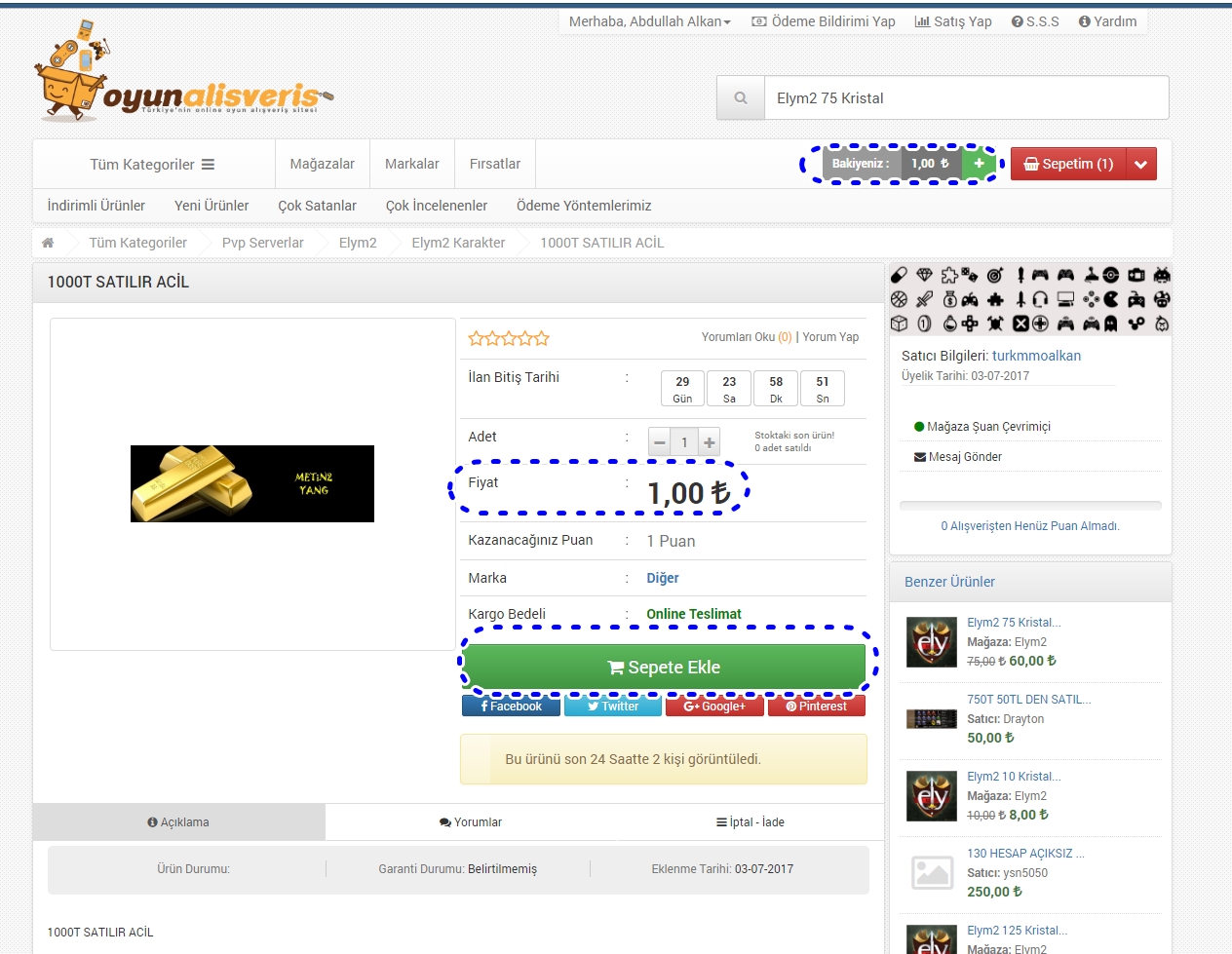Viewport: 1232px width, 954px height.
Task: Go to the home icon in the breadcrumb
Action: (48, 243)
